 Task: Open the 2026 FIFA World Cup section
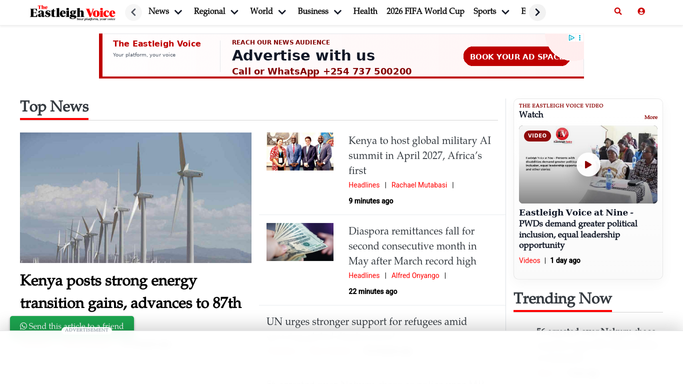click(x=425, y=11)
